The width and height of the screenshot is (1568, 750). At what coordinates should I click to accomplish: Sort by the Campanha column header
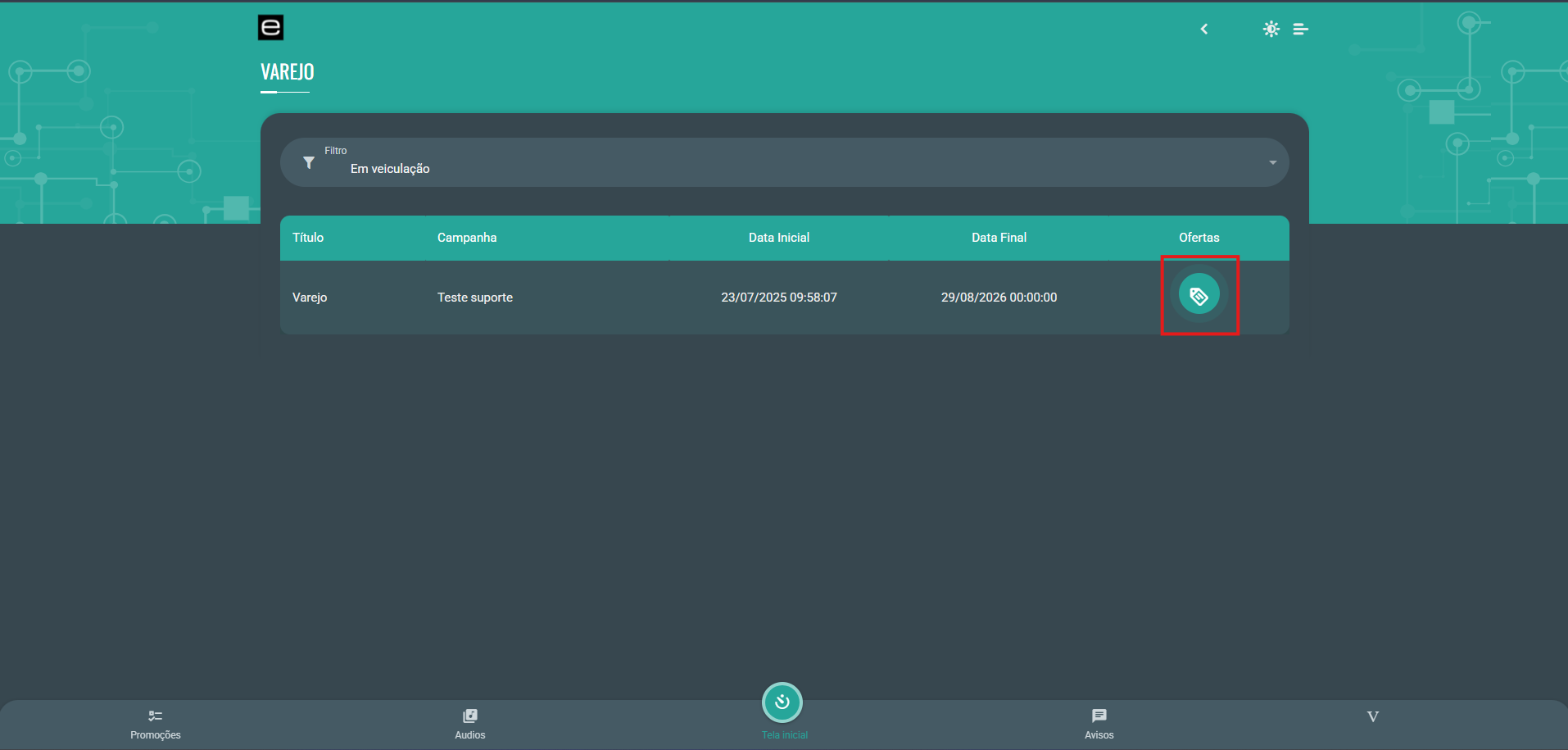[467, 238]
